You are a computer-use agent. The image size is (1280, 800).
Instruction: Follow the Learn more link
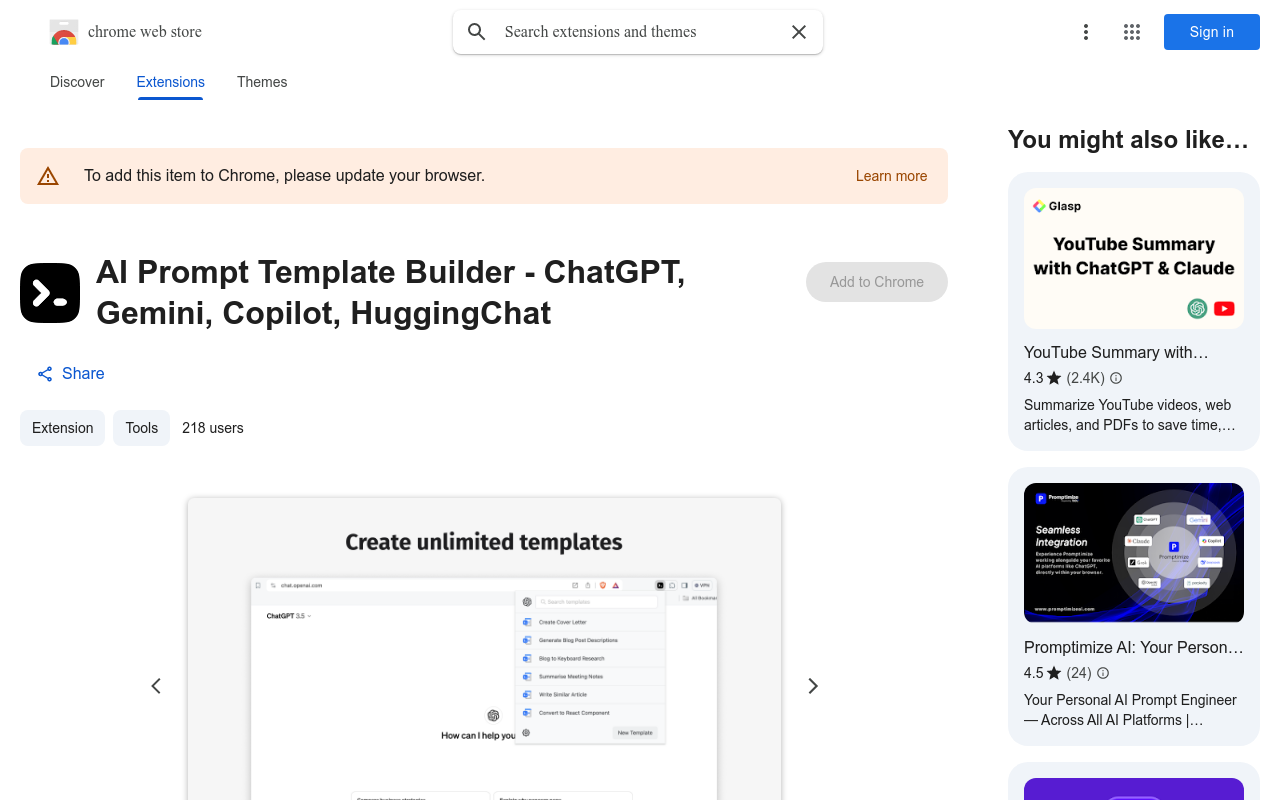click(891, 176)
